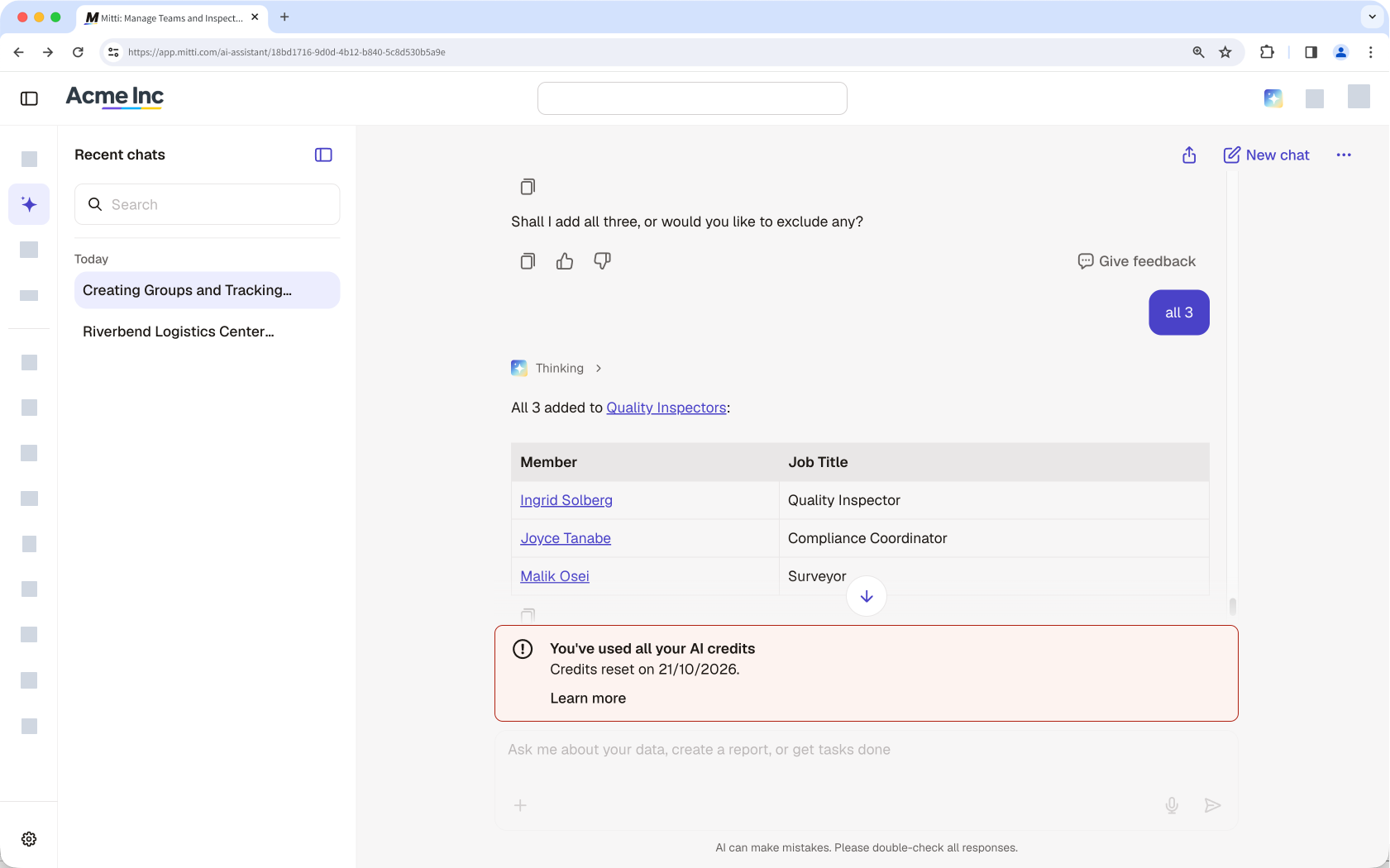Screen dimensions: 1390x868
Task: Open the browser extensions puzzle icon
Action: (1267, 52)
